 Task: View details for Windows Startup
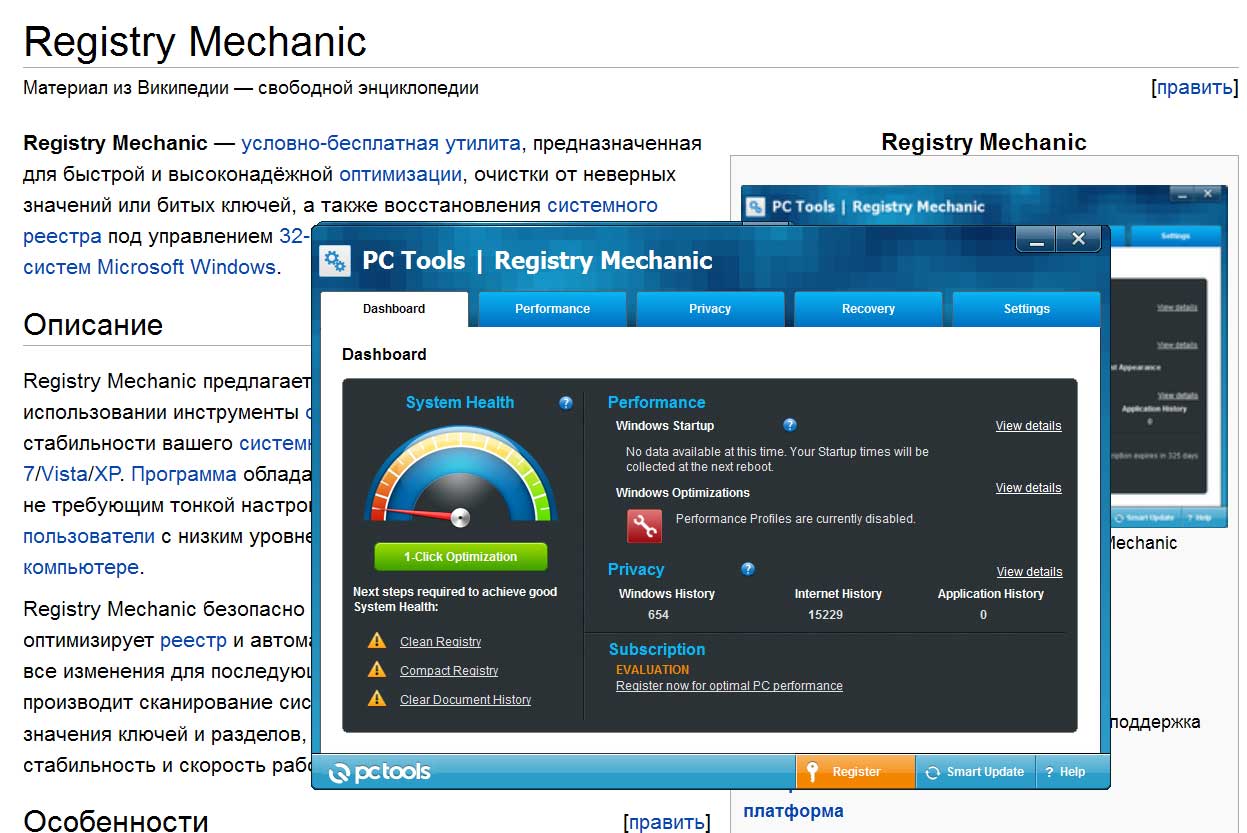[x=1028, y=426]
